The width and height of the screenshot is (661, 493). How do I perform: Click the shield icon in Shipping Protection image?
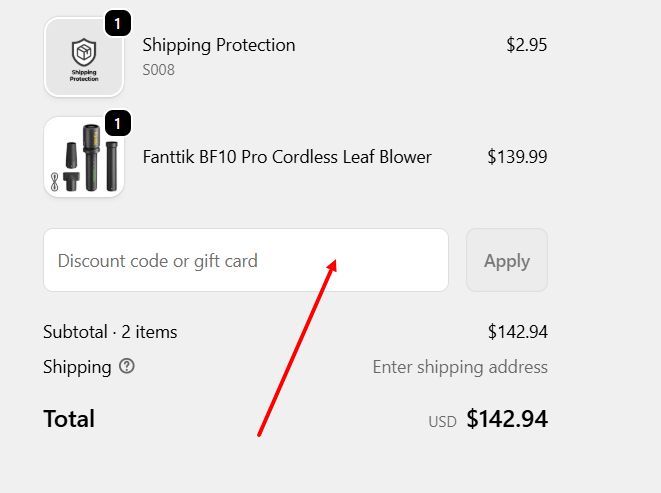(x=84, y=51)
